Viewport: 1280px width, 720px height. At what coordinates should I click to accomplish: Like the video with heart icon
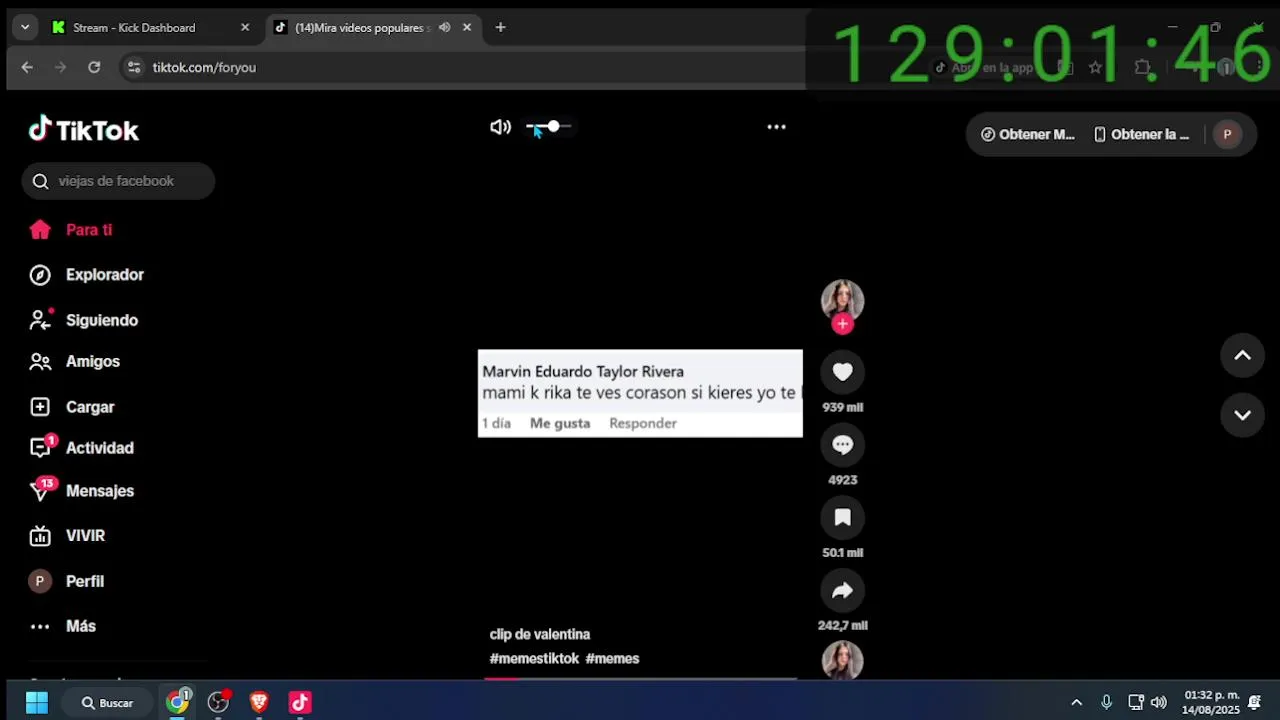point(842,372)
